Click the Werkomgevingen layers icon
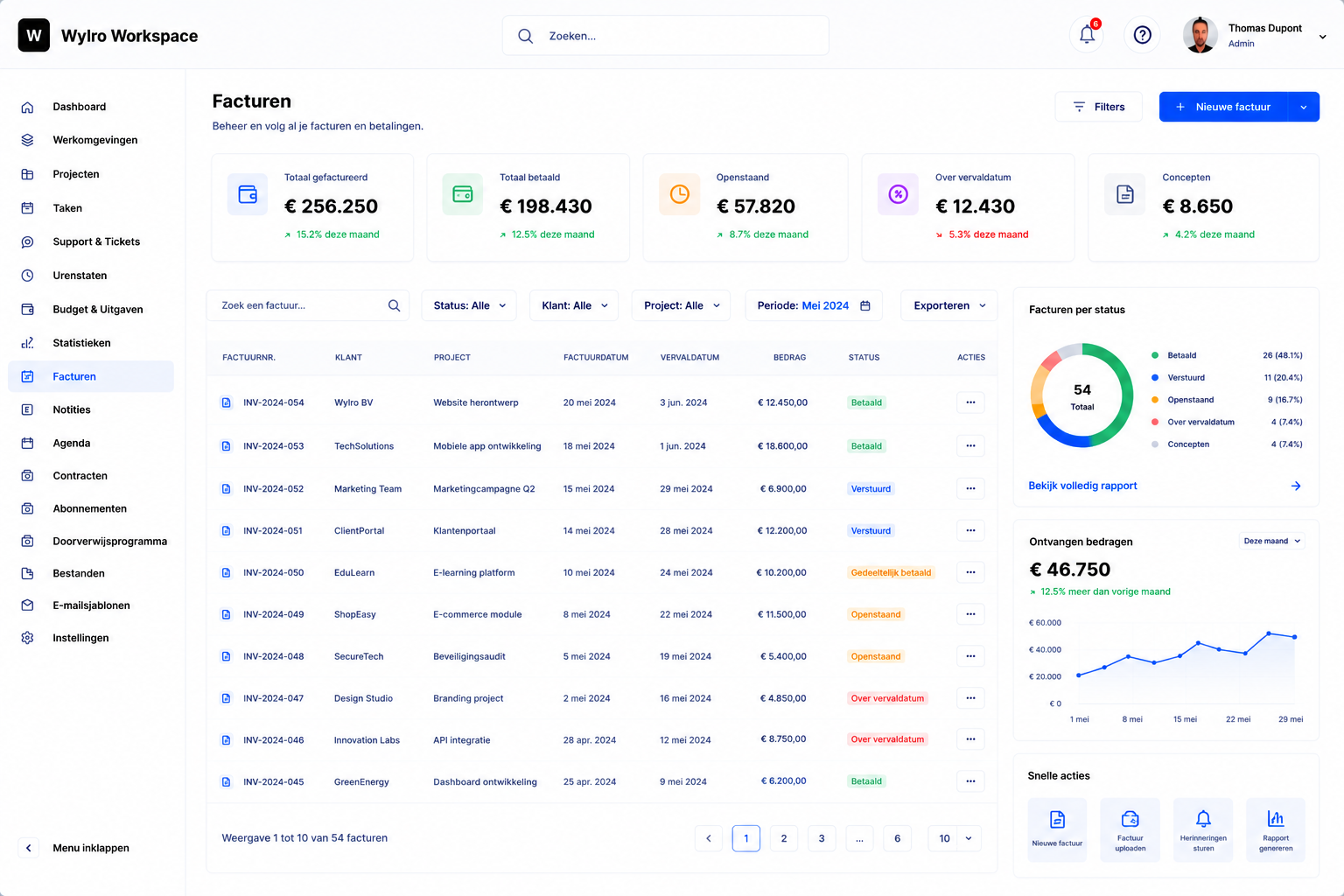1344x896 pixels. (x=27, y=140)
